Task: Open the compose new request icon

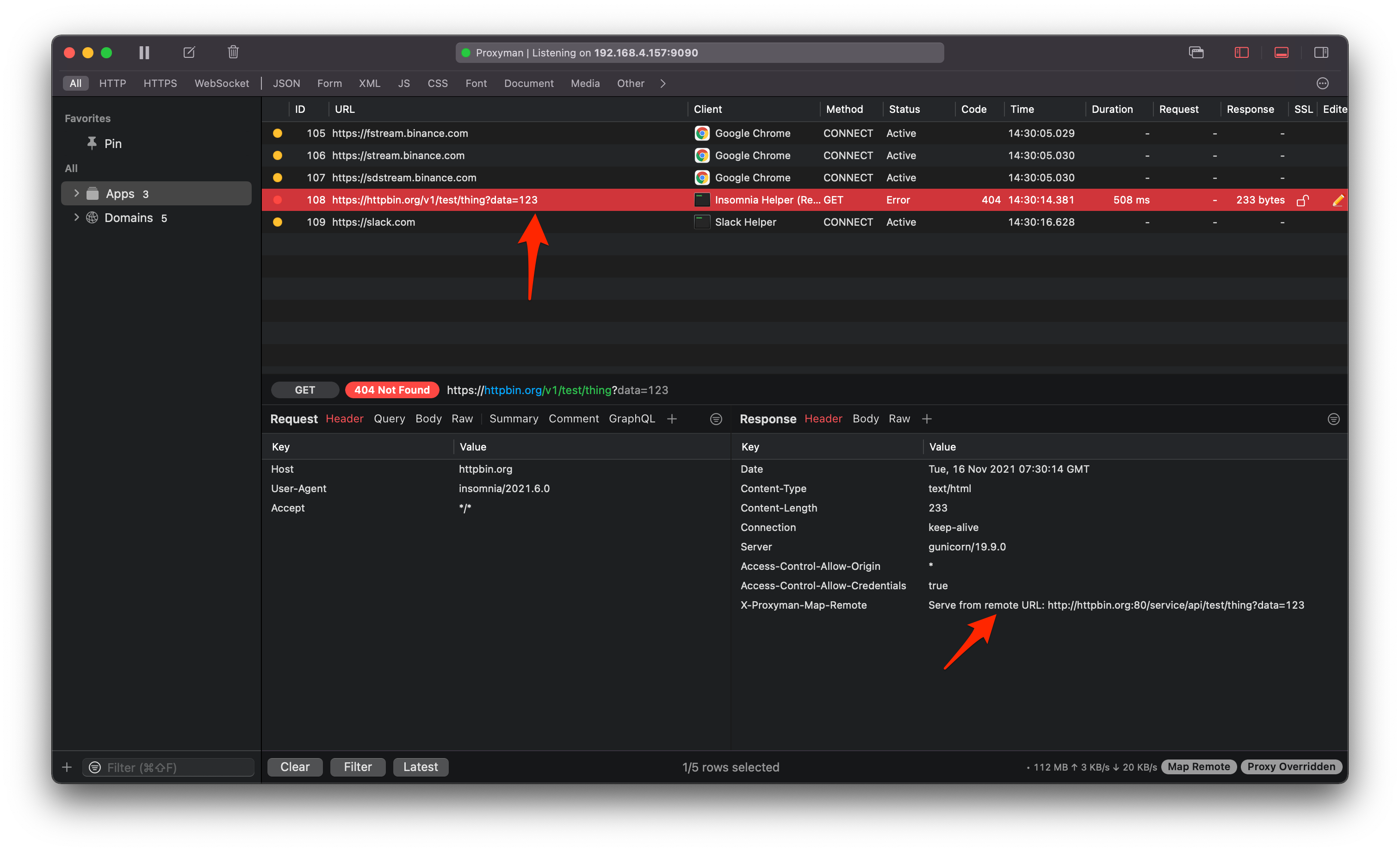Action: point(189,52)
